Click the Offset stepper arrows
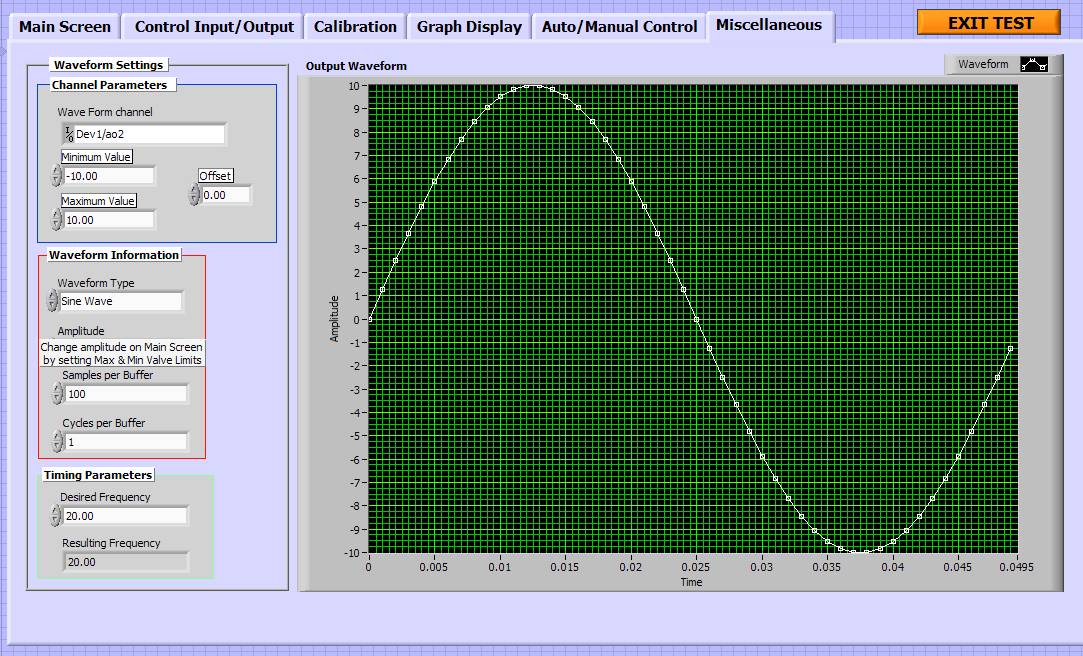The image size is (1083, 656). [194, 195]
